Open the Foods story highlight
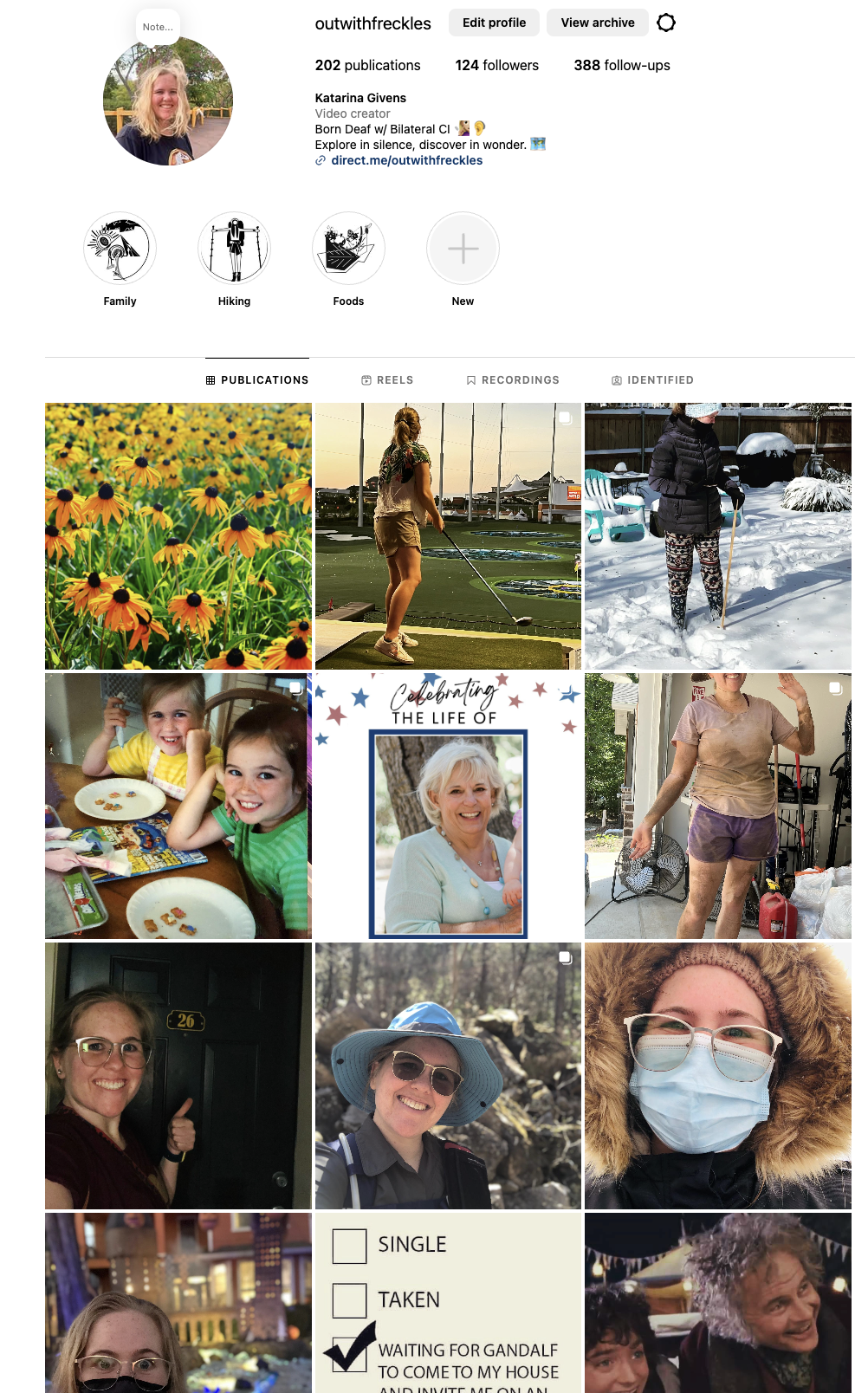 pyautogui.click(x=348, y=249)
